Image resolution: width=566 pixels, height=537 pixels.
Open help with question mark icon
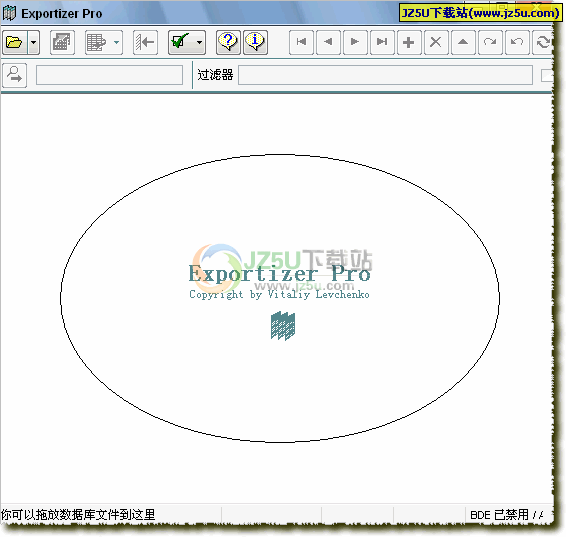(x=228, y=43)
